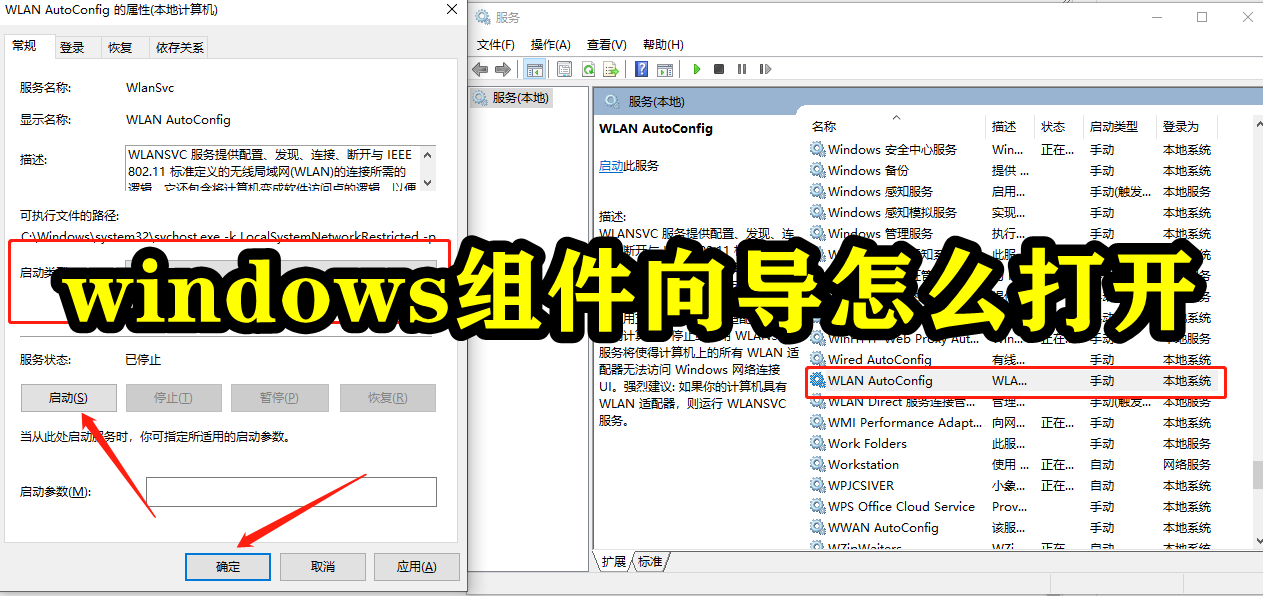Viewport: 1263px width, 596px height.
Task: Click gear icon of Windows 感知模拟服务 row
Action: pos(818,212)
